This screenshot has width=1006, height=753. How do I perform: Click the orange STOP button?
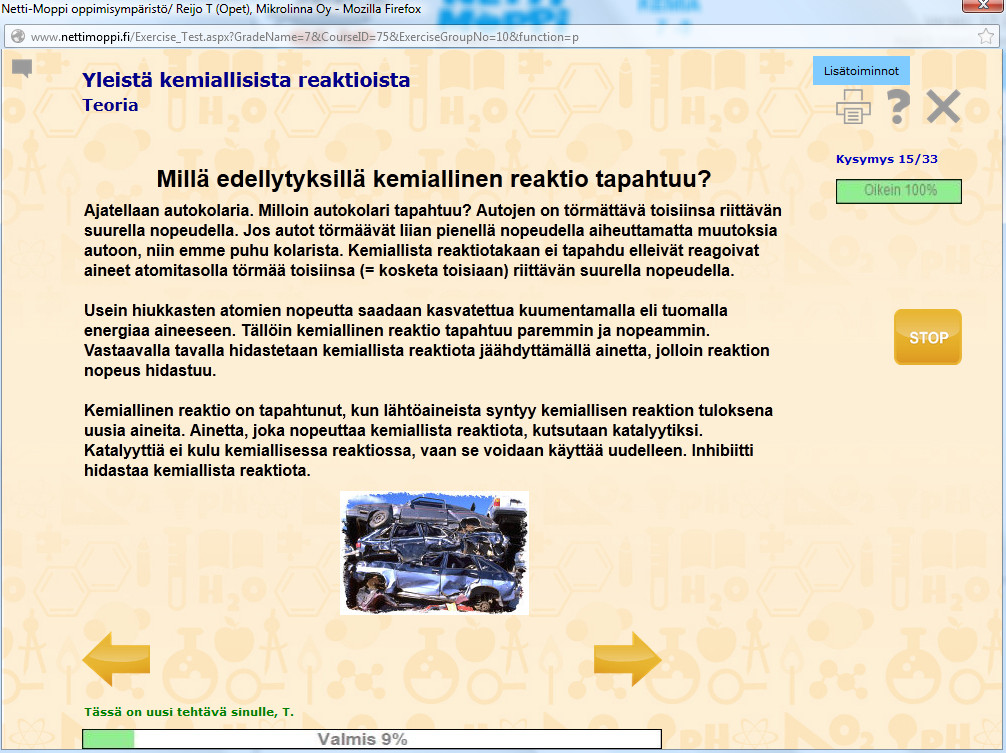pyautogui.click(x=928, y=337)
